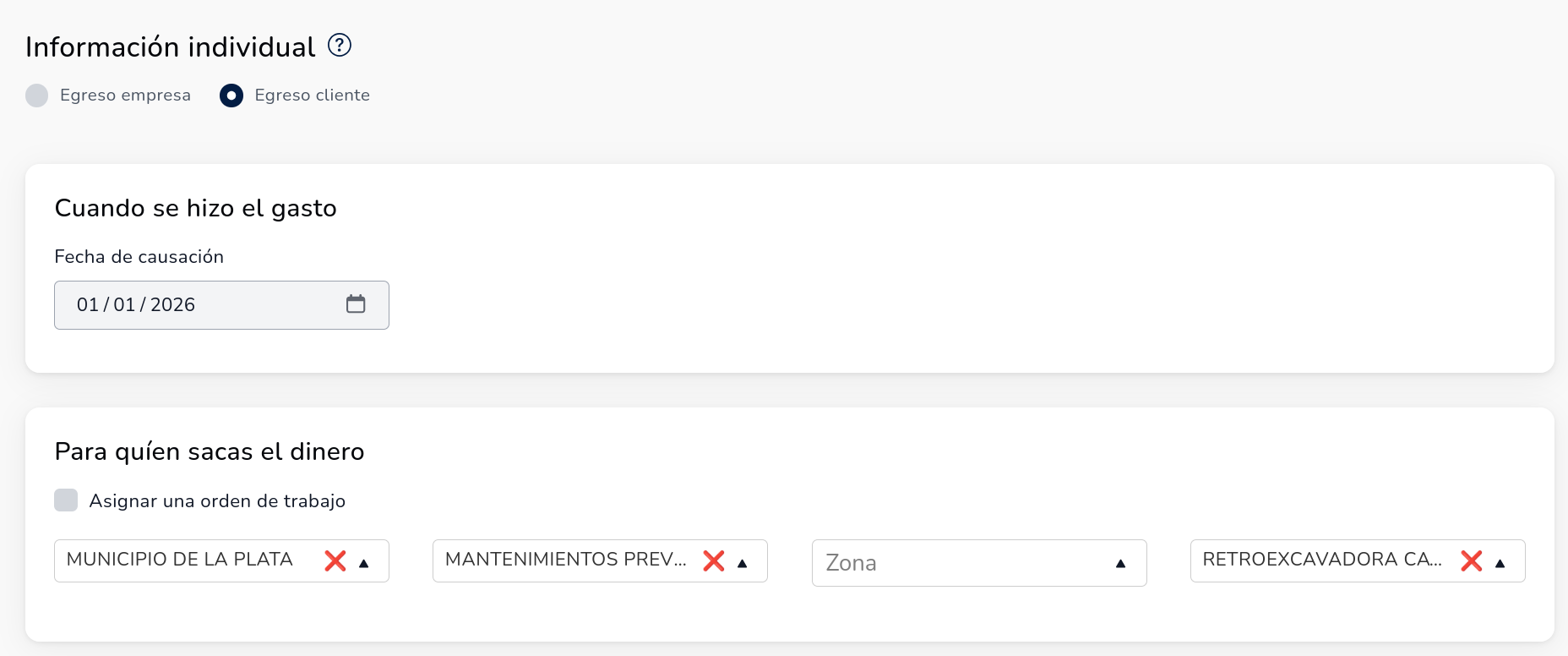Click the Asignar una orden de trabajo label

point(217,501)
